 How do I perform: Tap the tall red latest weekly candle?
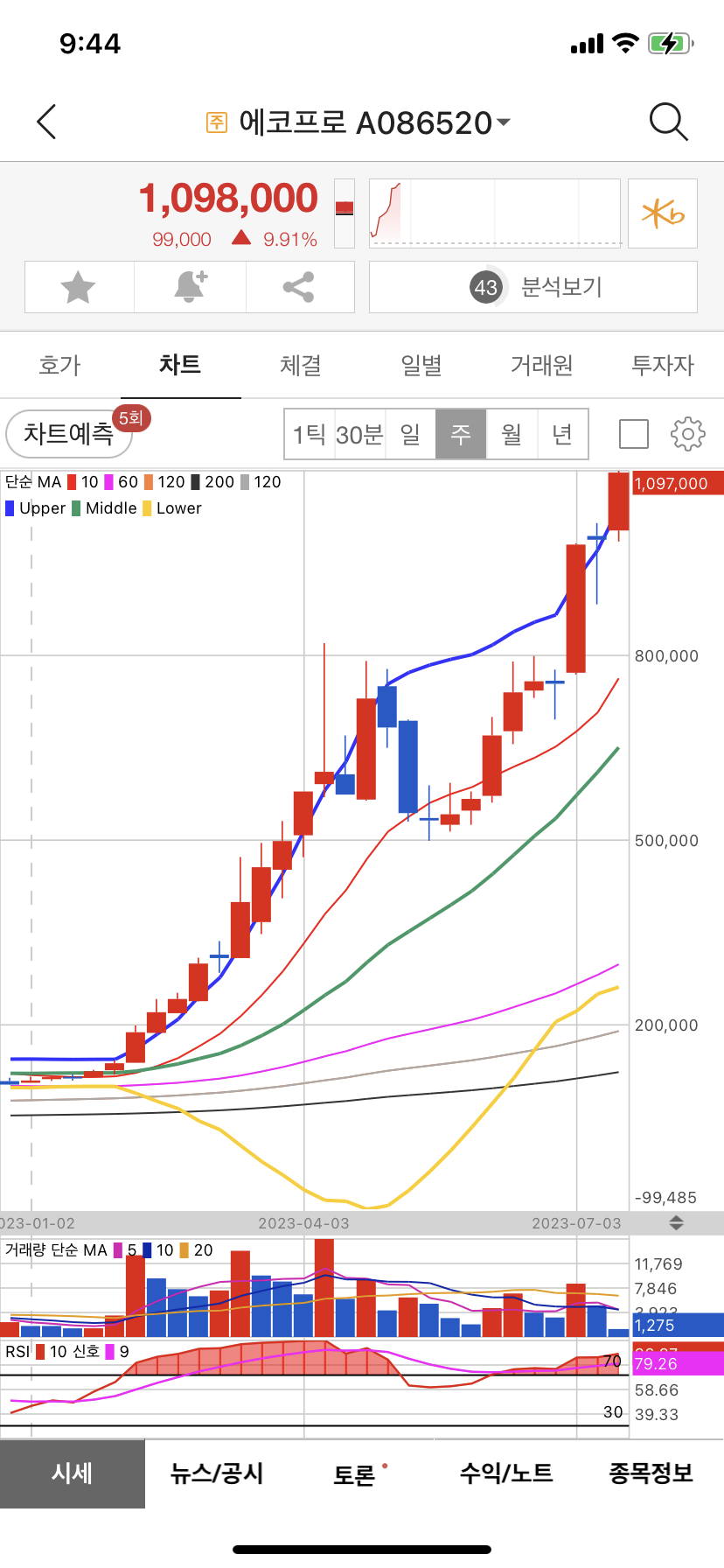point(618,502)
